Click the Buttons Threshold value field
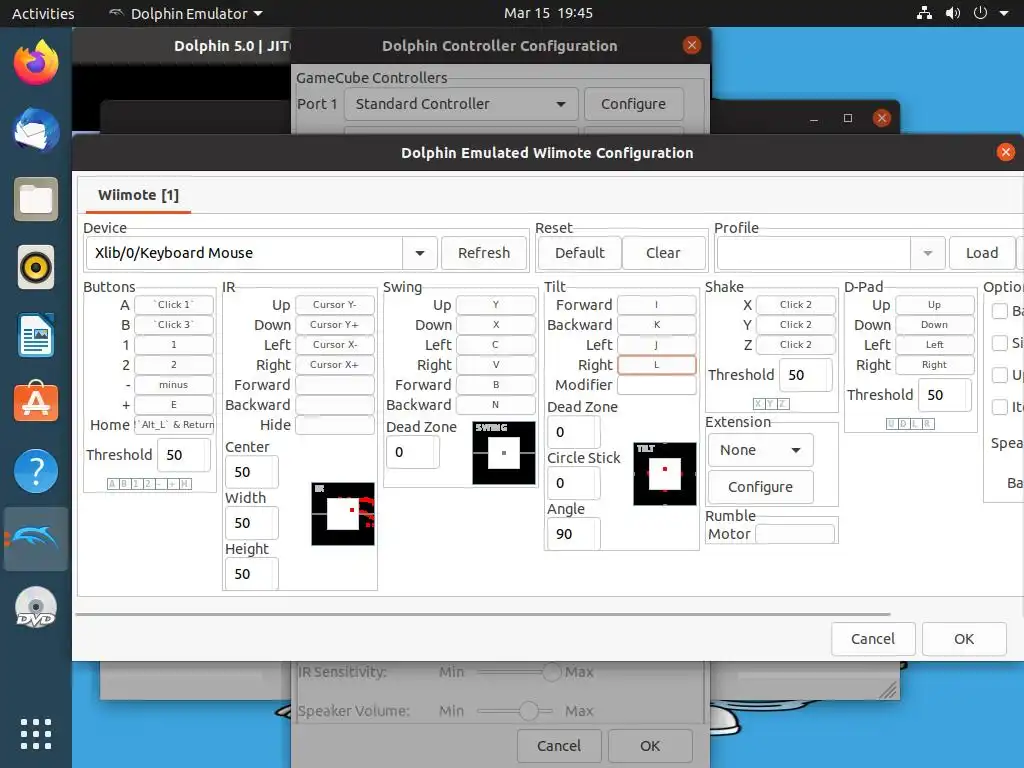Screen dimensions: 1024x768 184,455
